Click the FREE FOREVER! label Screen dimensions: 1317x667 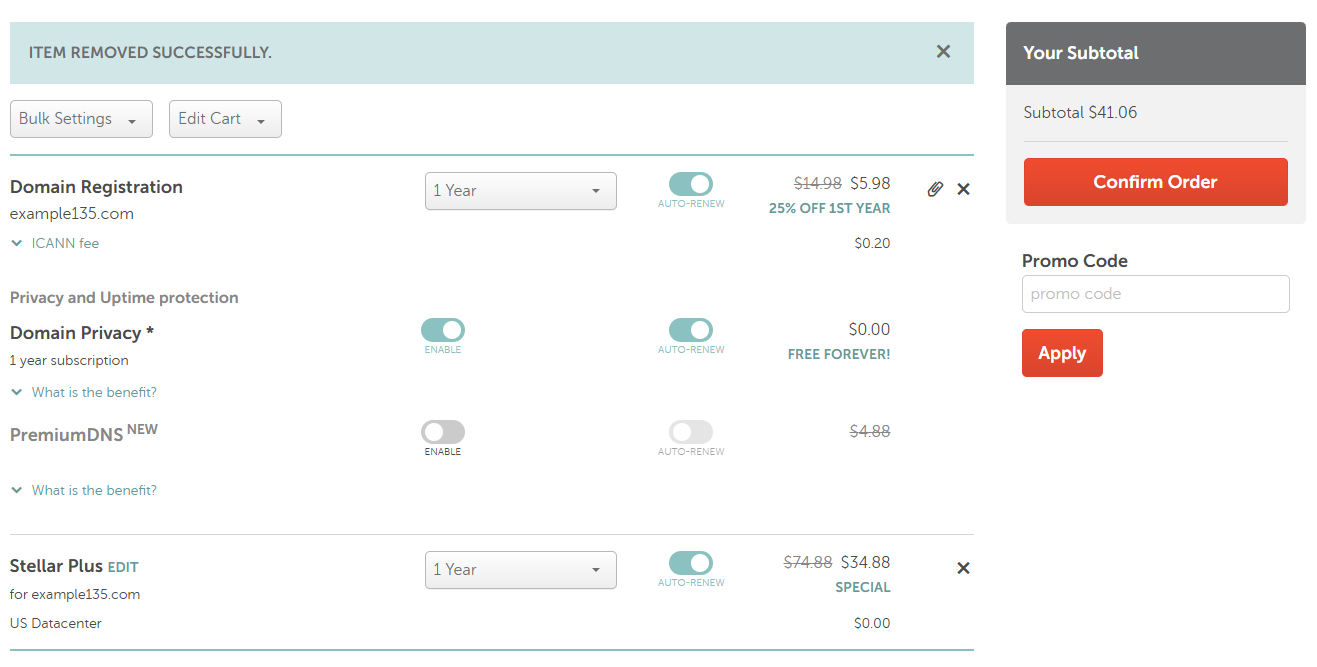[x=839, y=354]
